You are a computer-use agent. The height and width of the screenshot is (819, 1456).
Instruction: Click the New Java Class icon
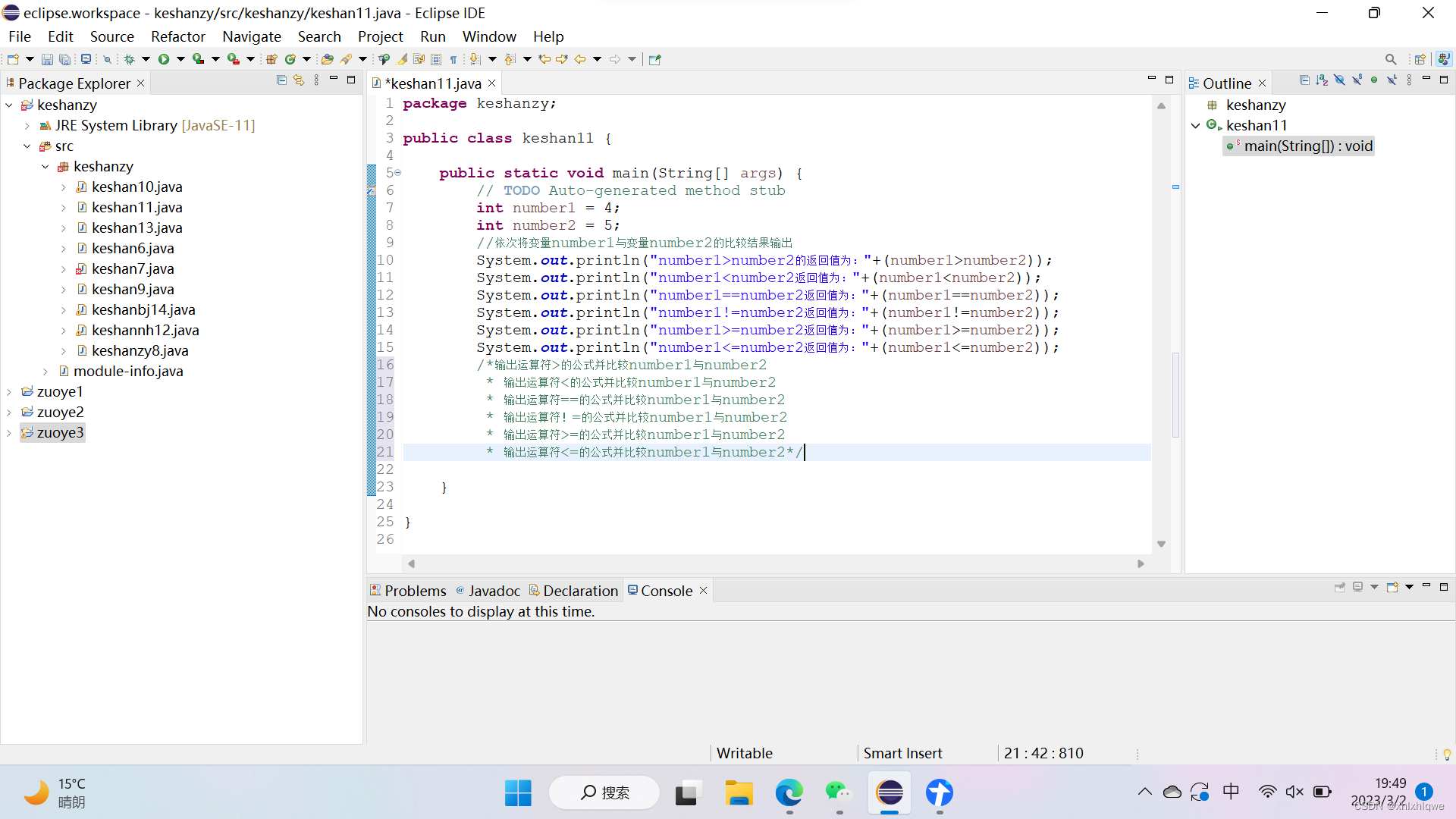pyautogui.click(x=290, y=59)
